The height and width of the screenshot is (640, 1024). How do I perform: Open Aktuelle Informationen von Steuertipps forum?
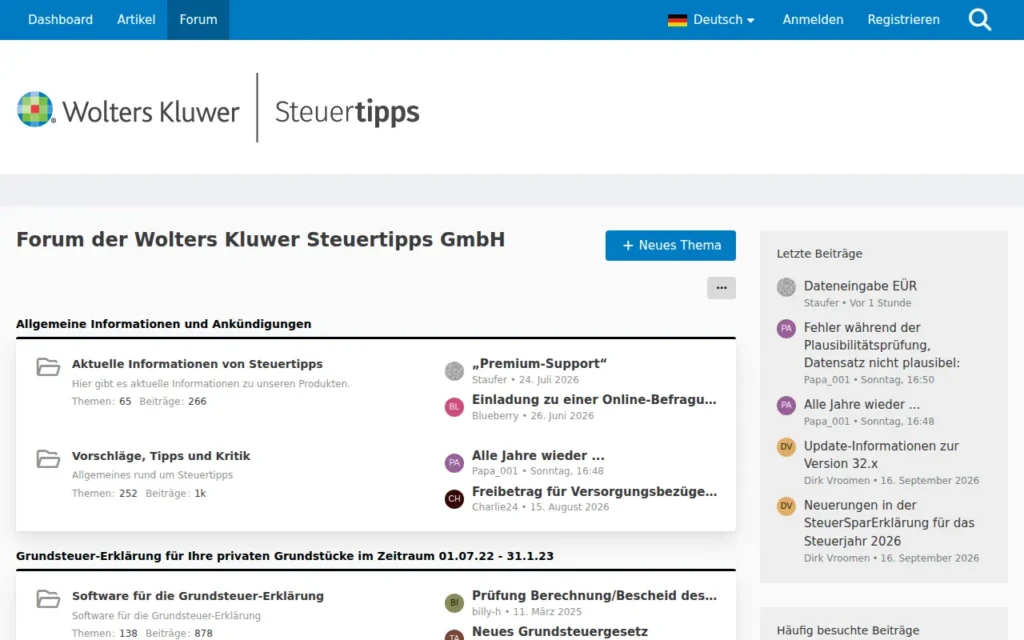(x=197, y=364)
